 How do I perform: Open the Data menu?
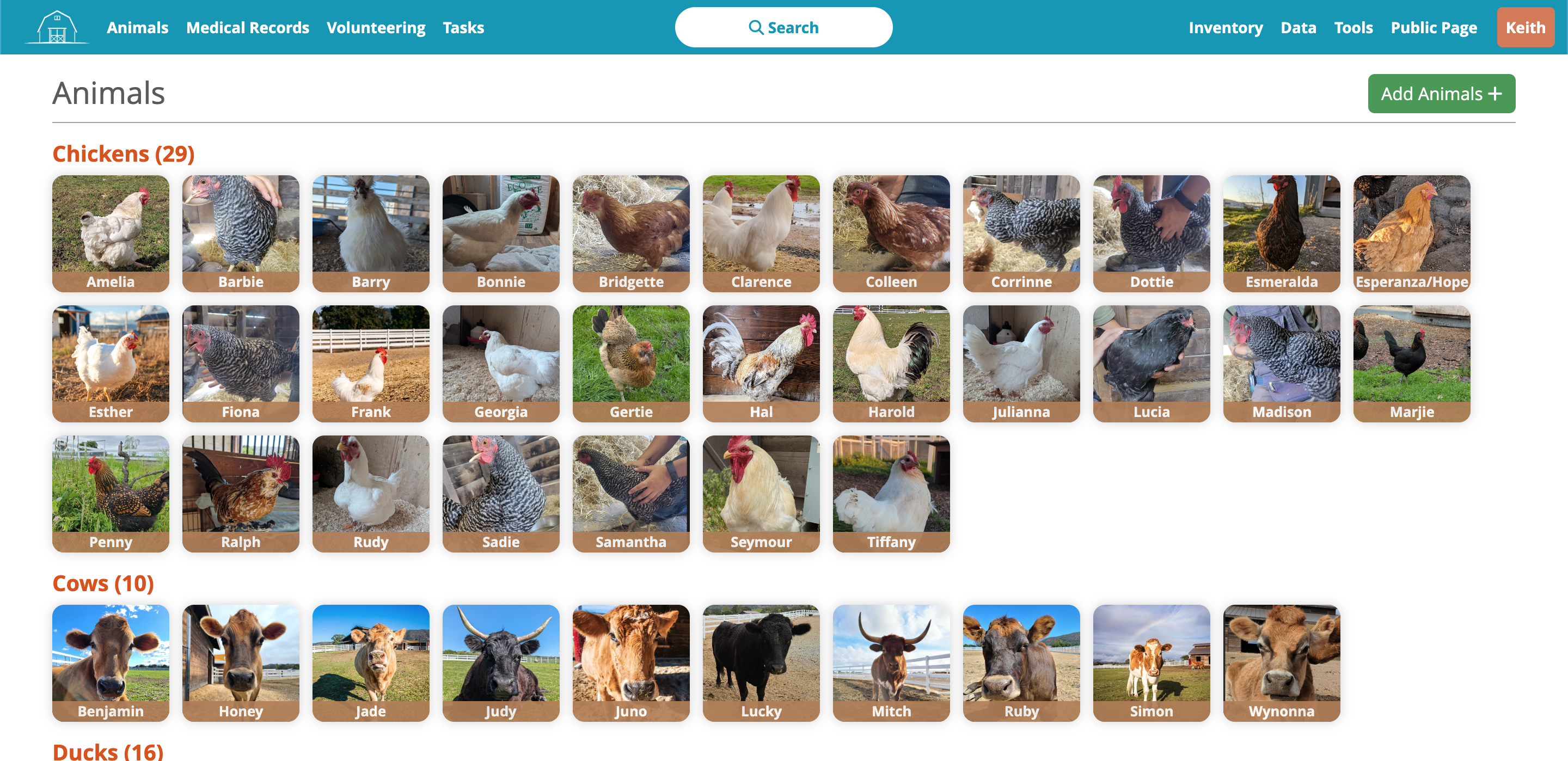(1298, 27)
